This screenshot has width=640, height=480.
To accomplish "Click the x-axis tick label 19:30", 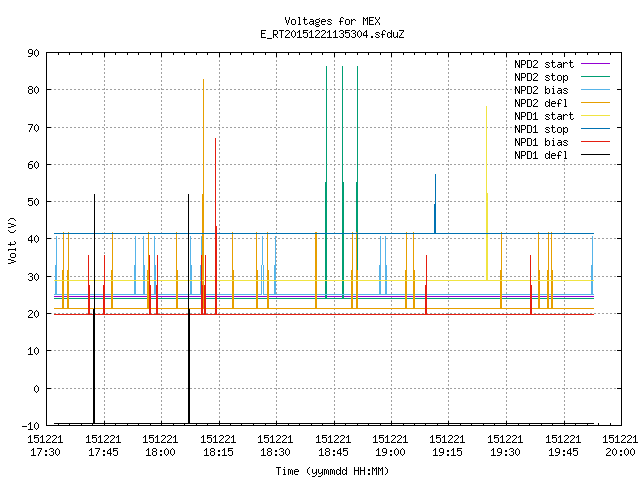I will tap(506, 452).
